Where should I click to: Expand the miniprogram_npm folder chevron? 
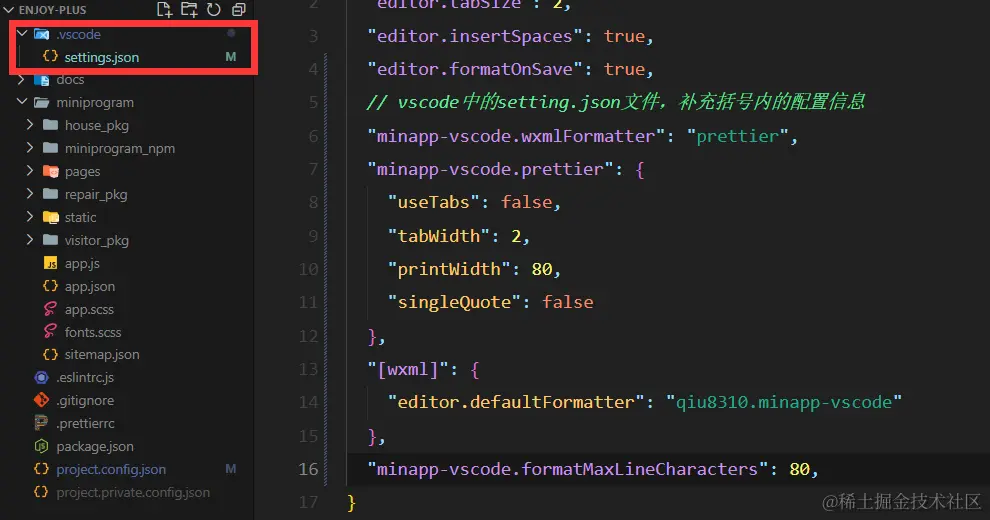[x=30, y=148]
